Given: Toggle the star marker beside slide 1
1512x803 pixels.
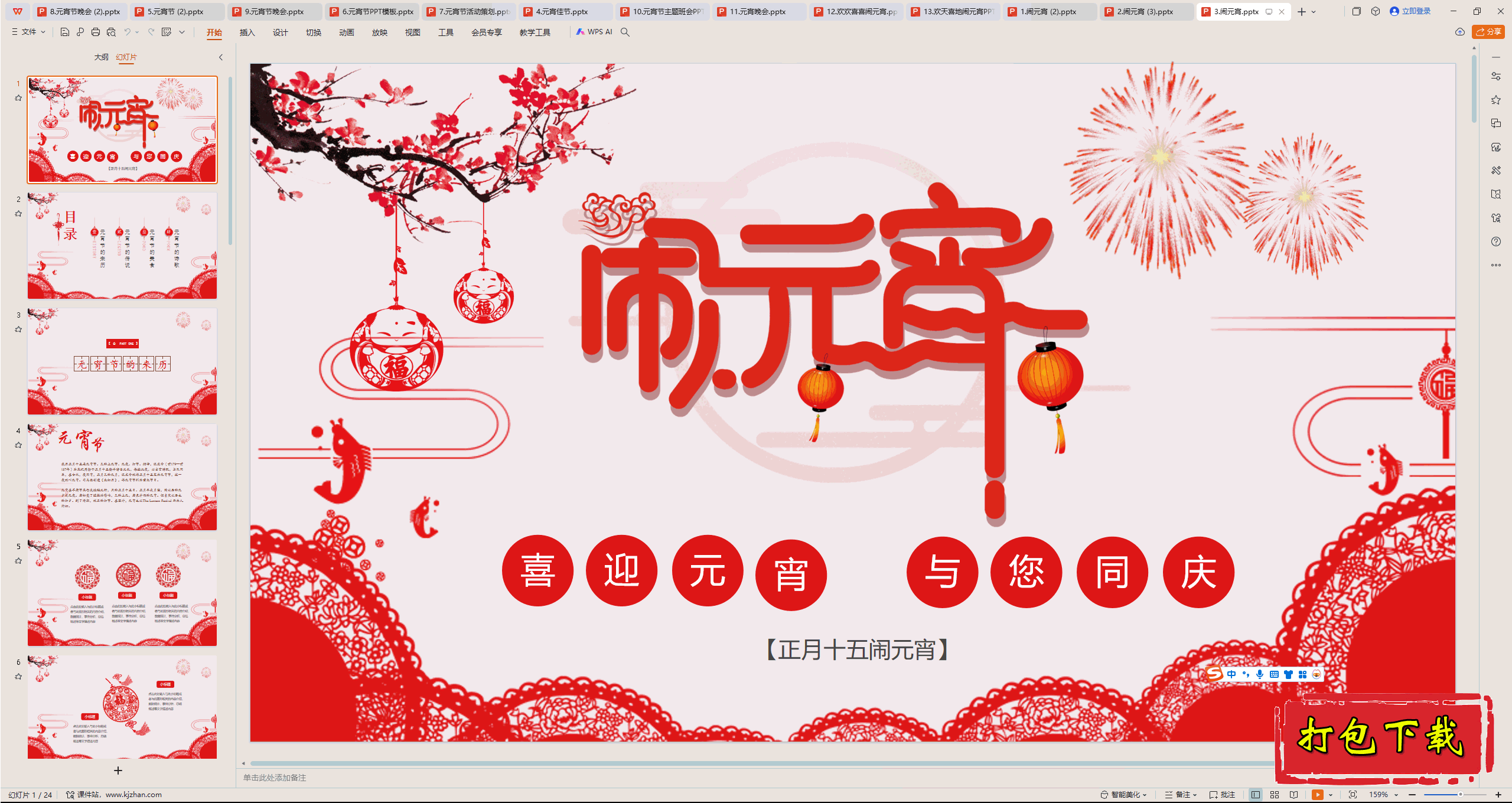Looking at the screenshot, I should (x=18, y=98).
